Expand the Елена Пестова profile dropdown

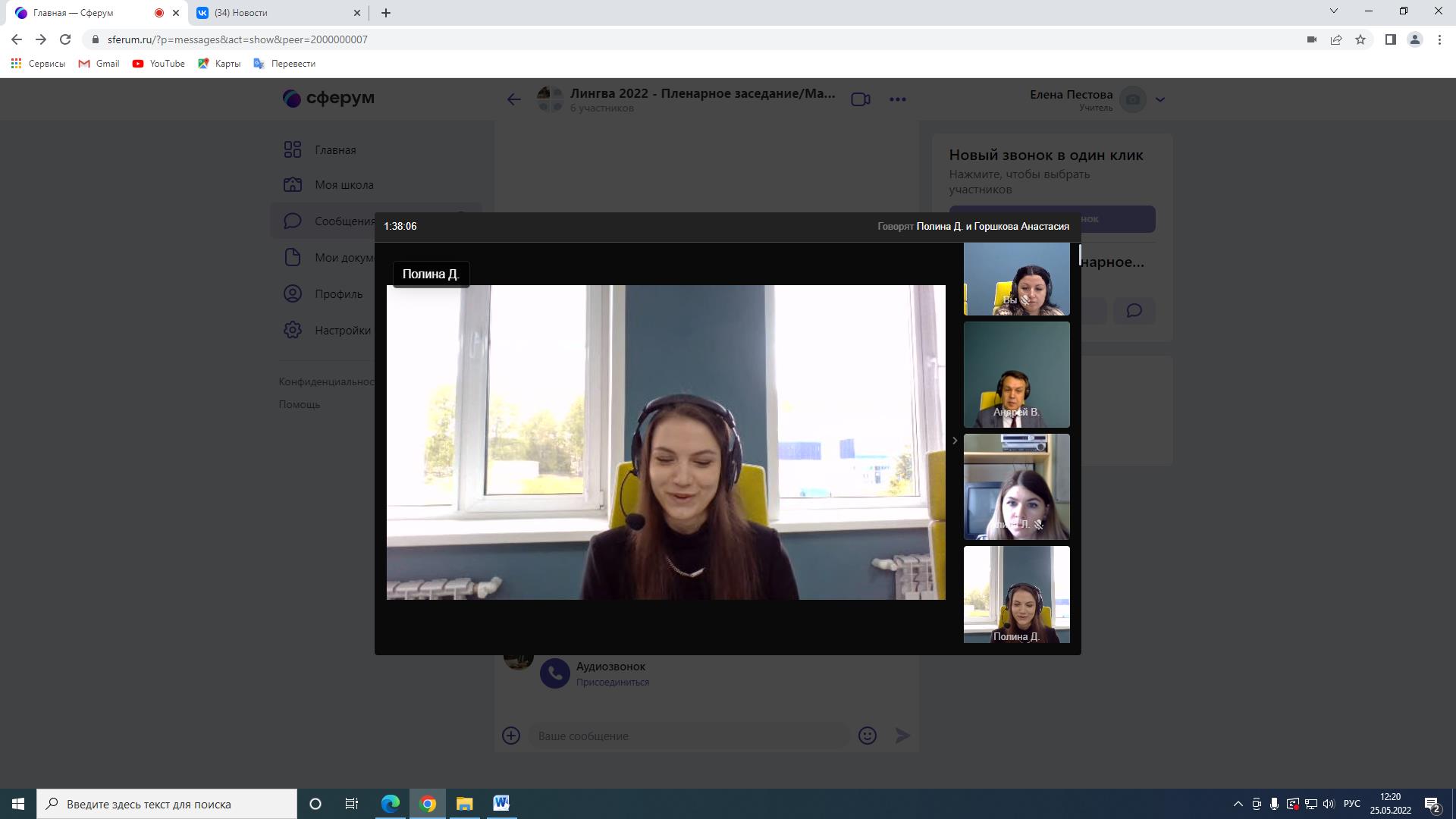pyautogui.click(x=1159, y=99)
